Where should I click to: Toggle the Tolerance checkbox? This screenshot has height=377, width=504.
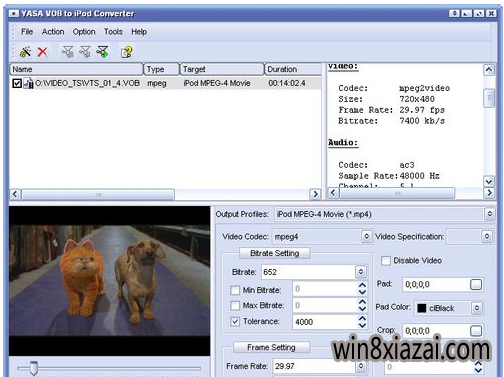point(235,321)
